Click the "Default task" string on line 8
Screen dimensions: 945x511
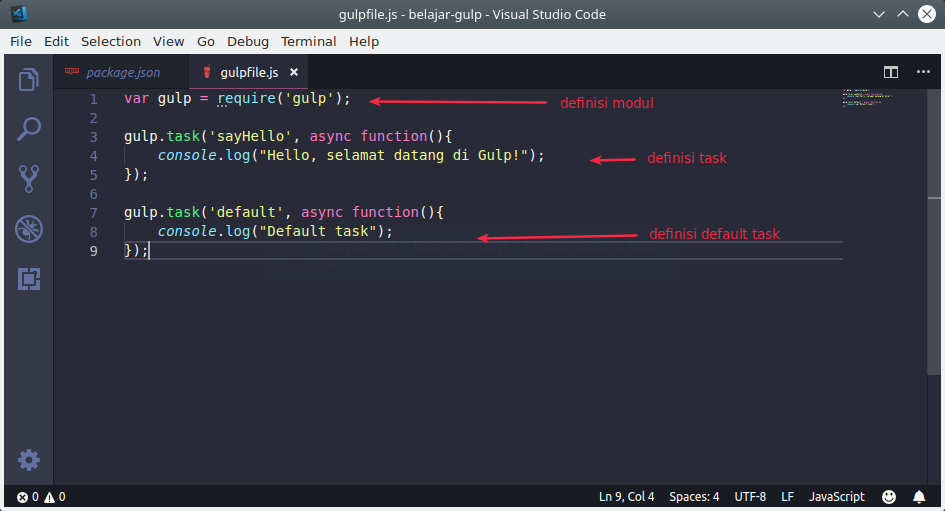pos(318,231)
